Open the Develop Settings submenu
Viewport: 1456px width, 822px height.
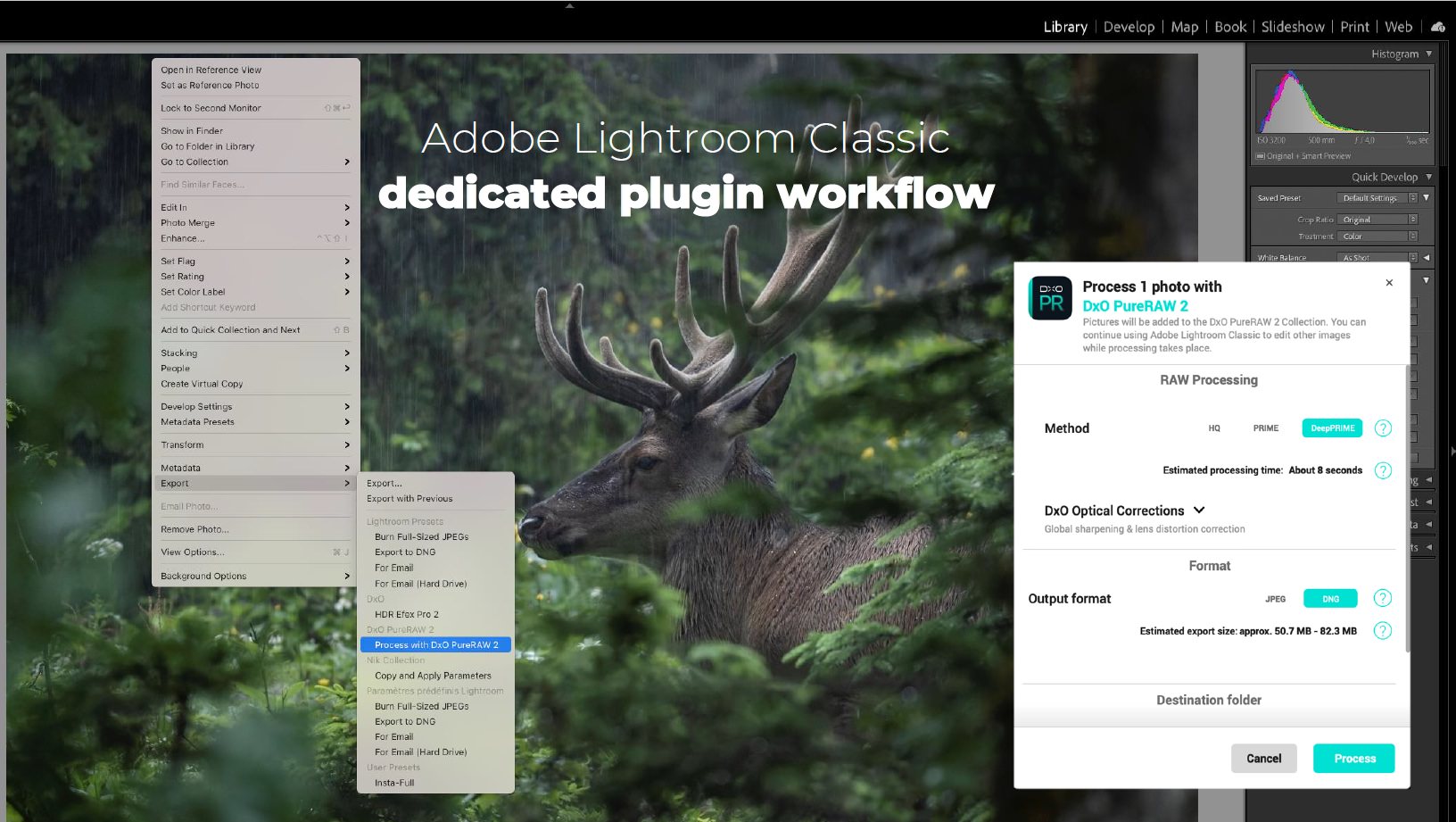coord(255,407)
